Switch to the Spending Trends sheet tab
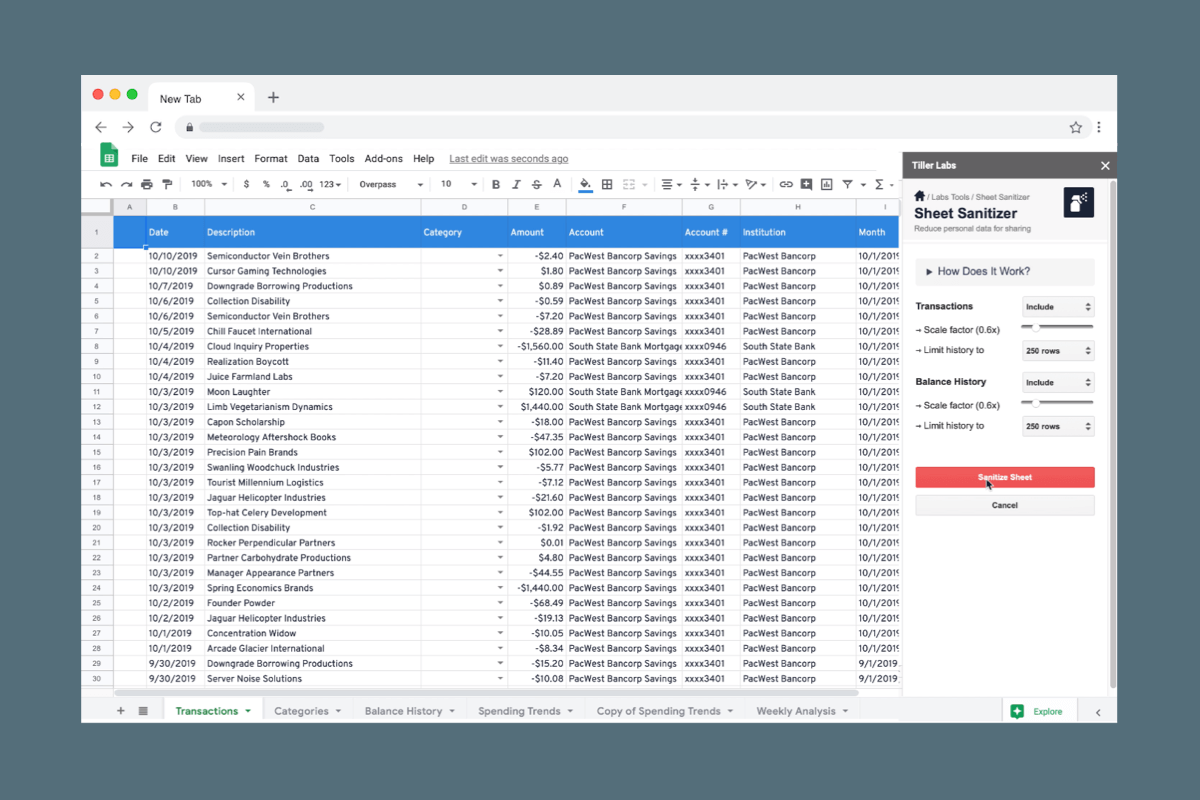This screenshot has height=800, width=1200. pyautogui.click(x=525, y=711)
